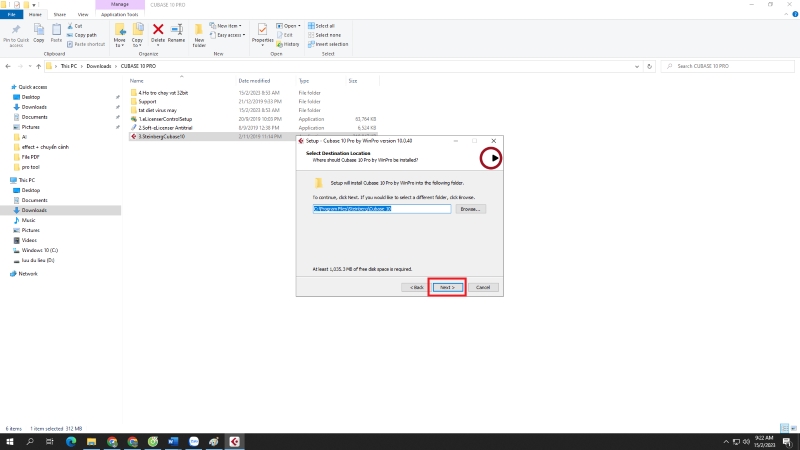Click Next in the Cubase setup dialog

[x=447, y=287]
